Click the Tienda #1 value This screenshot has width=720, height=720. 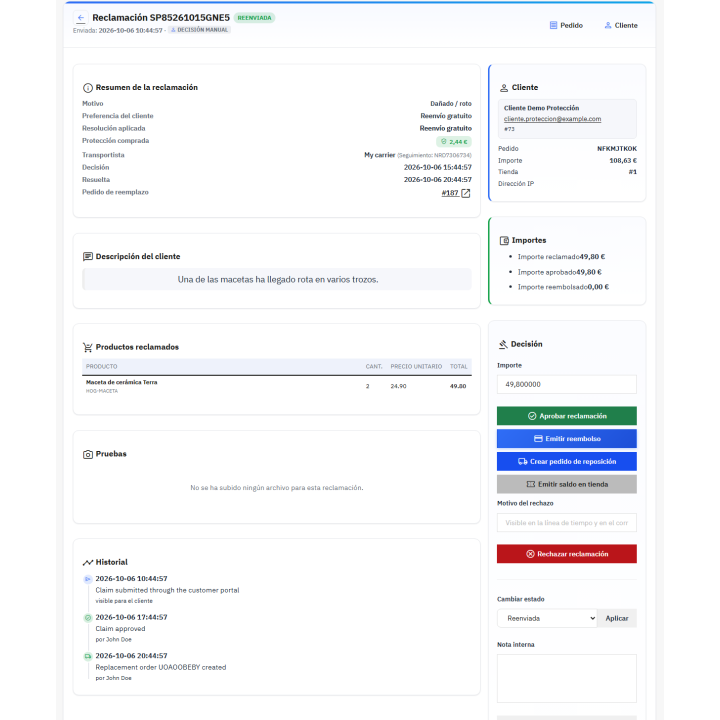pyautogui.click(x=632, y=172)
